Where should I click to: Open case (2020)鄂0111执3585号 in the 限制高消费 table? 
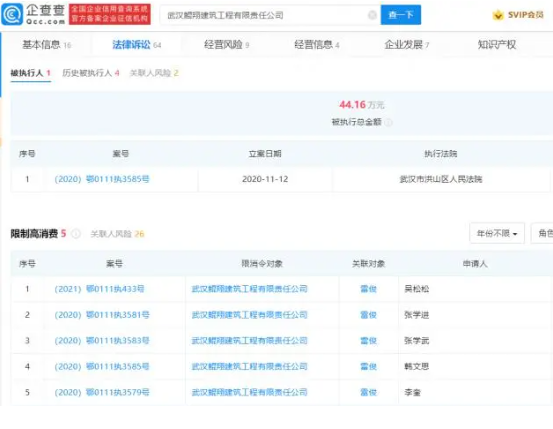pyautogui.click(x=102, y=367)
